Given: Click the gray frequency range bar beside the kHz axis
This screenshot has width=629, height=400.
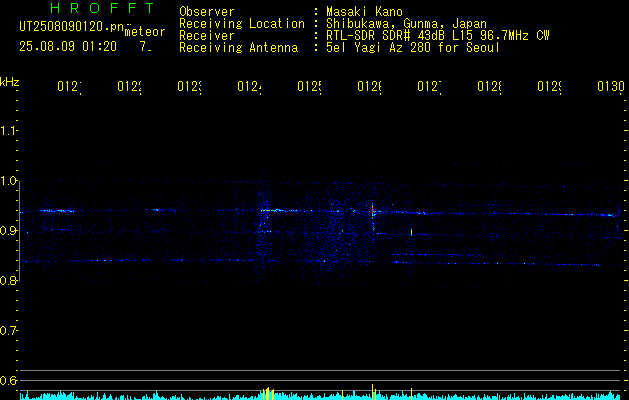Looking at the screenshot, I should [19, 231].
